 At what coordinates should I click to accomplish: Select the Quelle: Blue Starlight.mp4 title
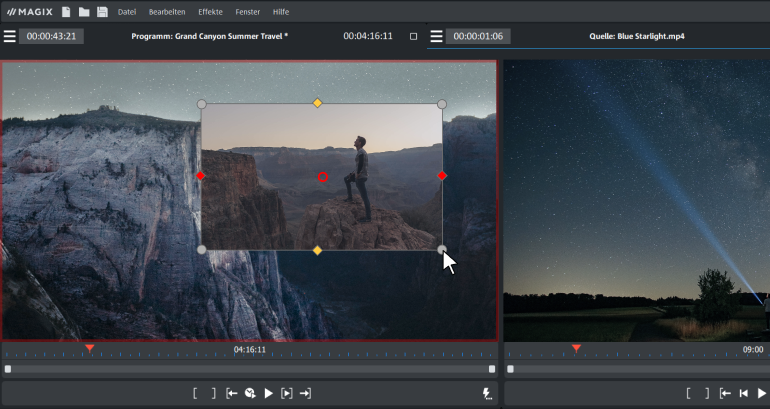(637, 36)
